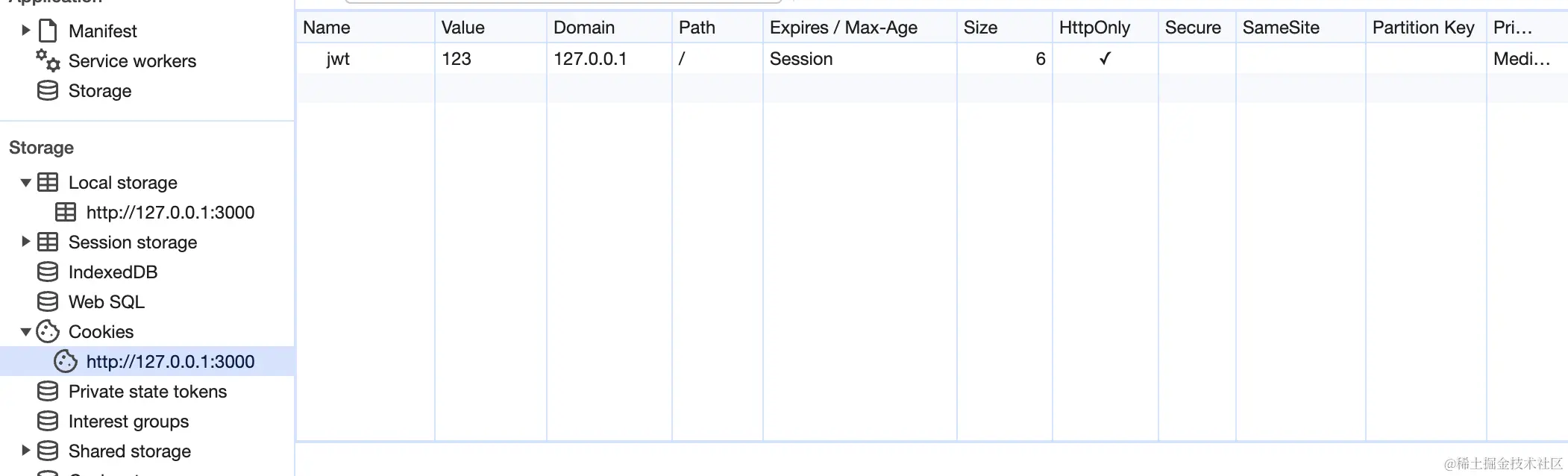This screenshot has width=1568, height=476.
Task: Click the Partition Key column header
Action: [x=1426, y=28]
